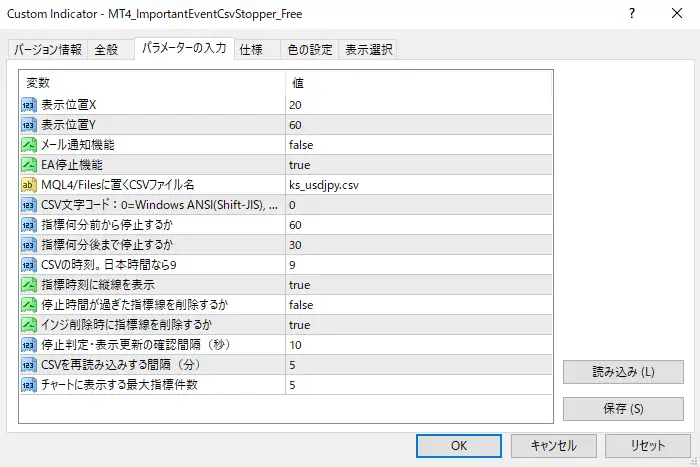
Task: Click the integer icon beside 指標何分前から停止するか
Action: [x=29, y=225]
